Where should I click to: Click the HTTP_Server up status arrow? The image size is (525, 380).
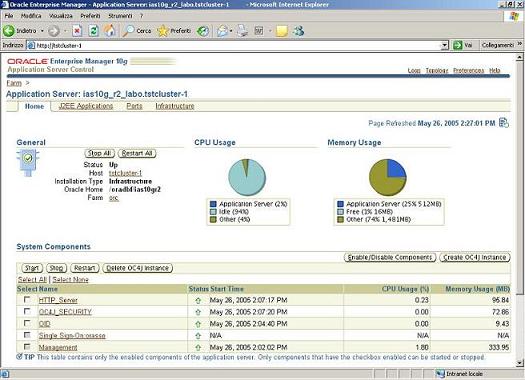198,300
